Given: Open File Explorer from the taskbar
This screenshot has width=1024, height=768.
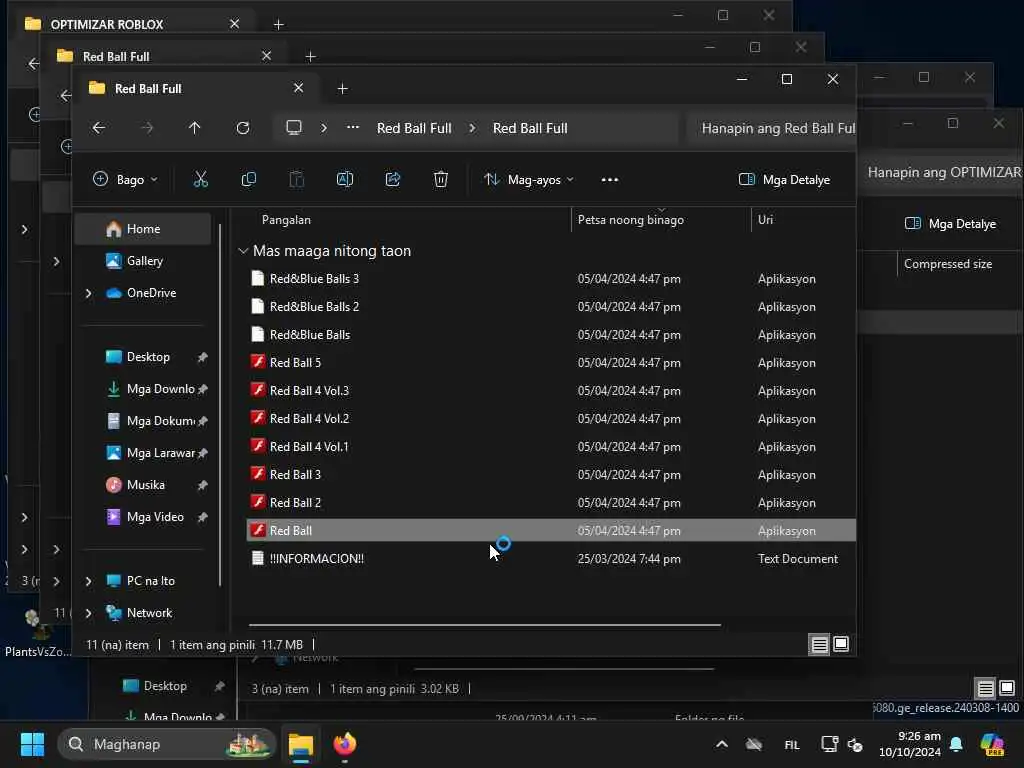Looking at the screenshot, I should pos(301,744).
